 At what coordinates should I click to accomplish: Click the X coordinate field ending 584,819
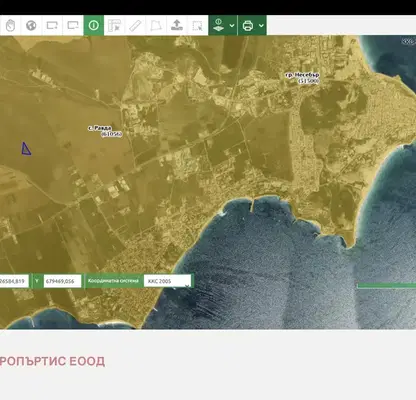pos(14,281)
